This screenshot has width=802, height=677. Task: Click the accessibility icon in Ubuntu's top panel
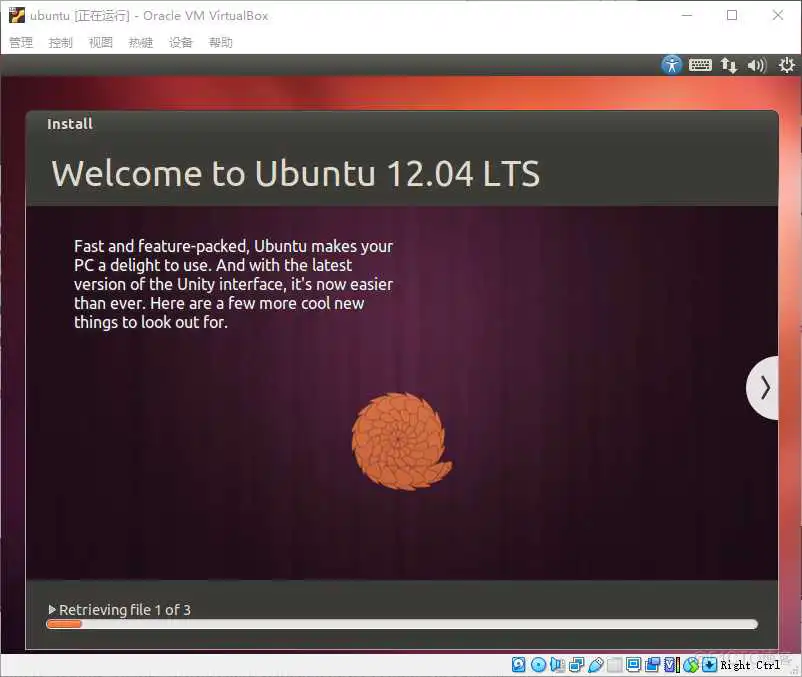click(x=671, y=65)
